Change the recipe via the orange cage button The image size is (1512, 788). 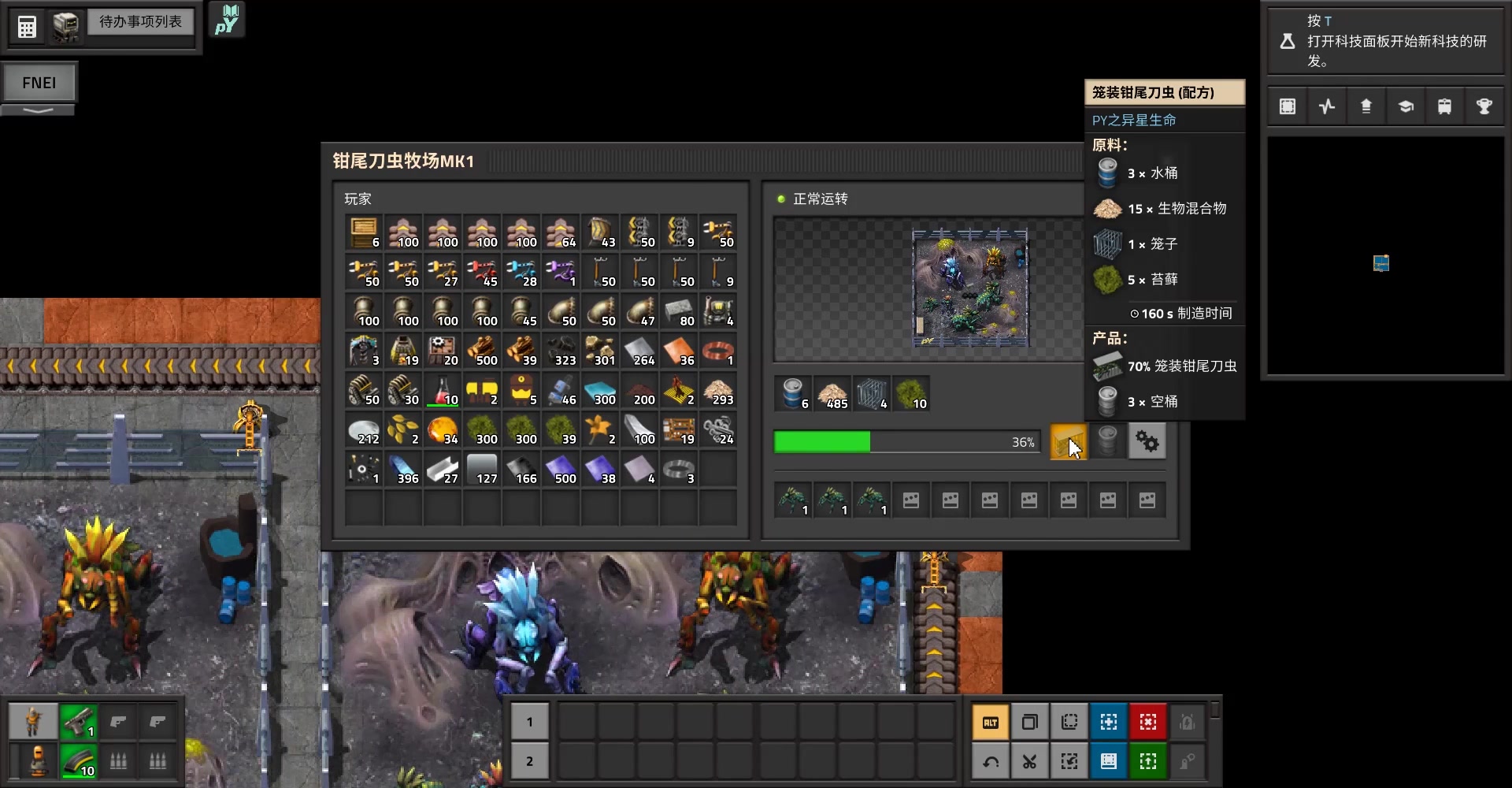pyautogui.click(x=1069, y=442)
